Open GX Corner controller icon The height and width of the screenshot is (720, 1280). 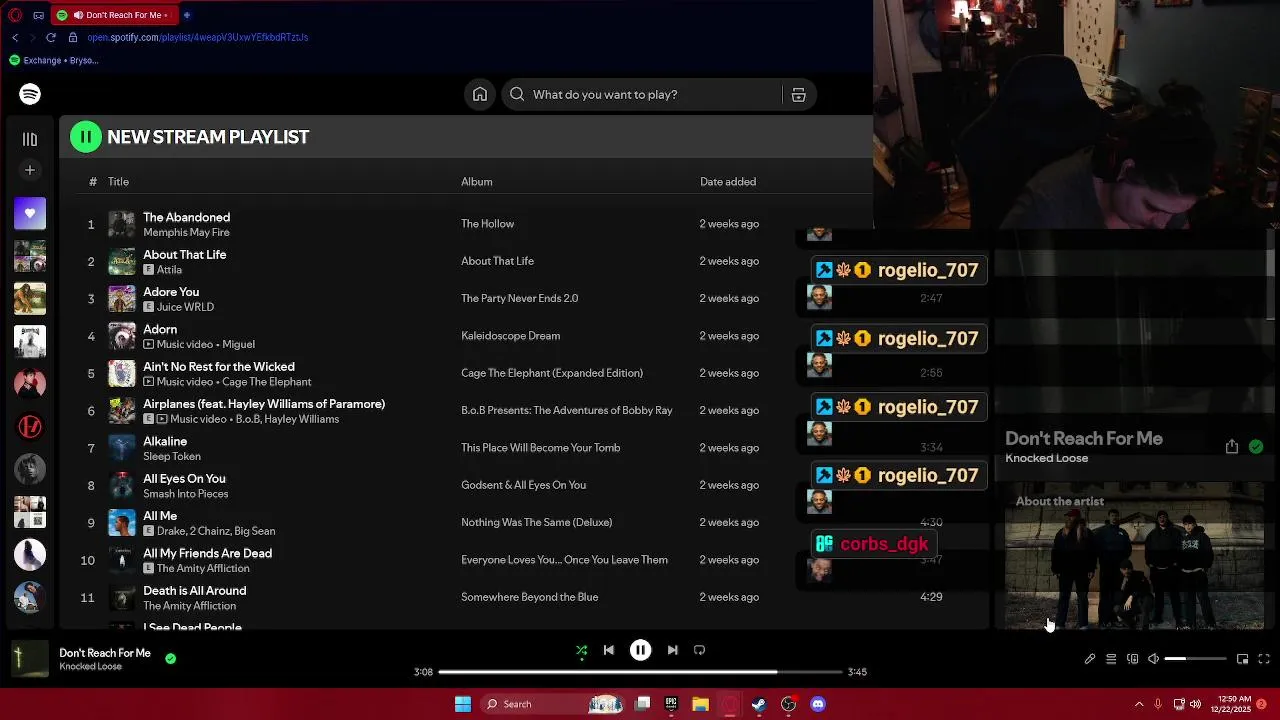pos(38,15)
